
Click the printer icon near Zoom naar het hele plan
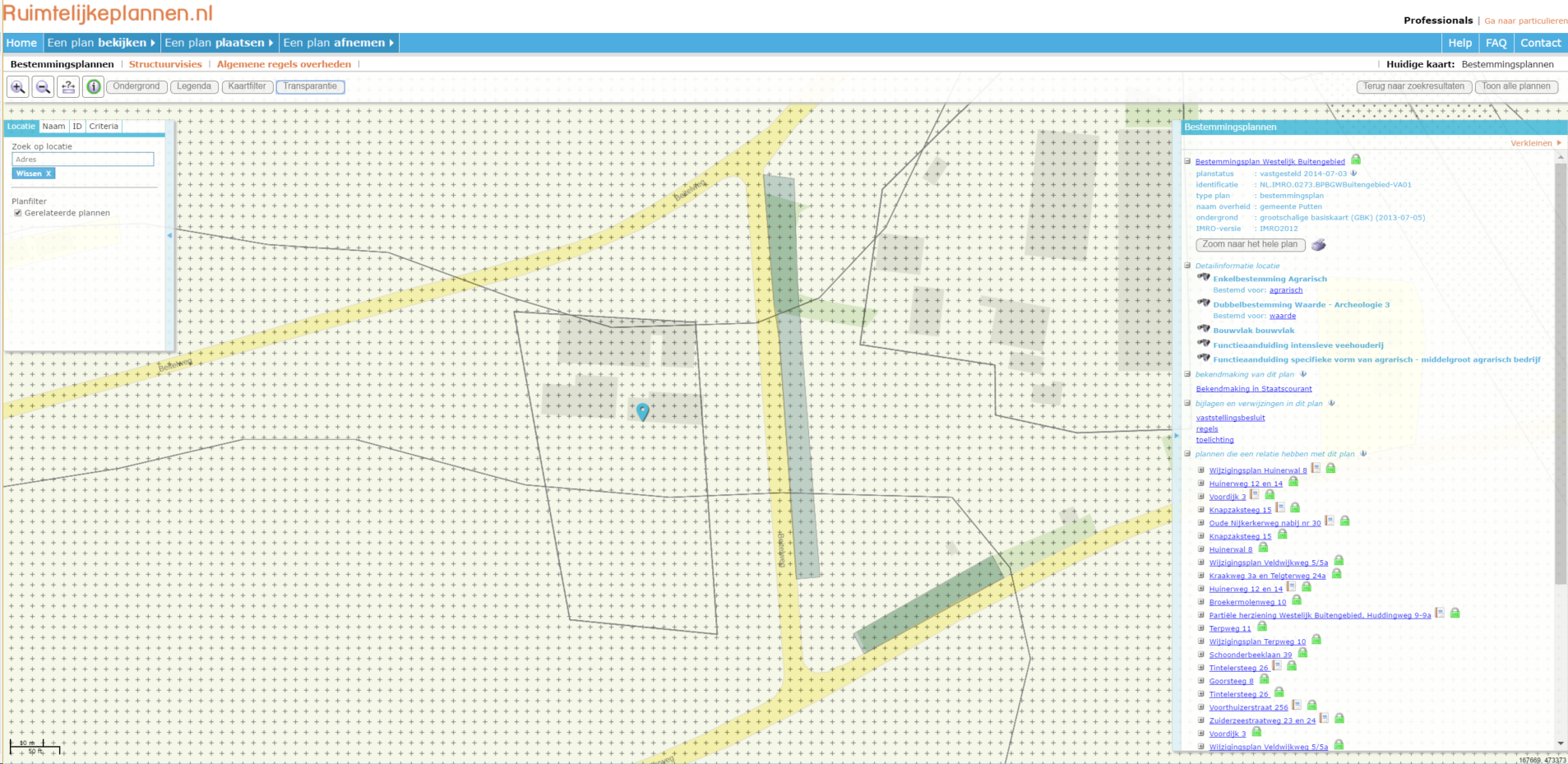[x=1319, y=244]
